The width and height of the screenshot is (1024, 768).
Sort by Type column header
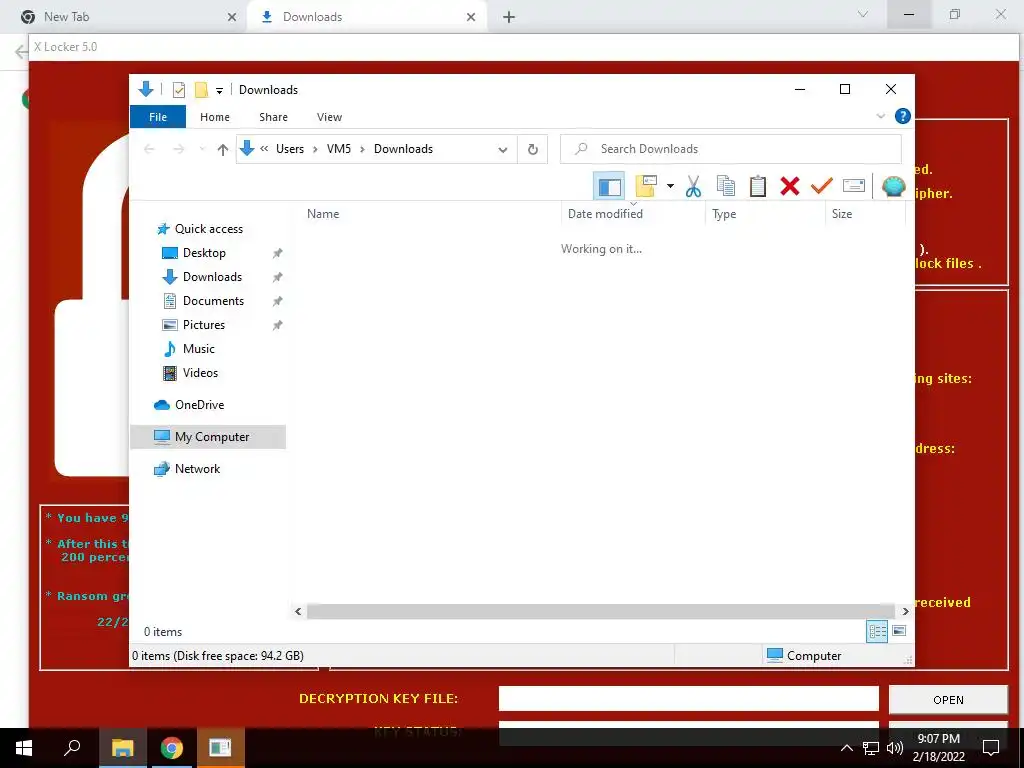[x=765, y=214]
